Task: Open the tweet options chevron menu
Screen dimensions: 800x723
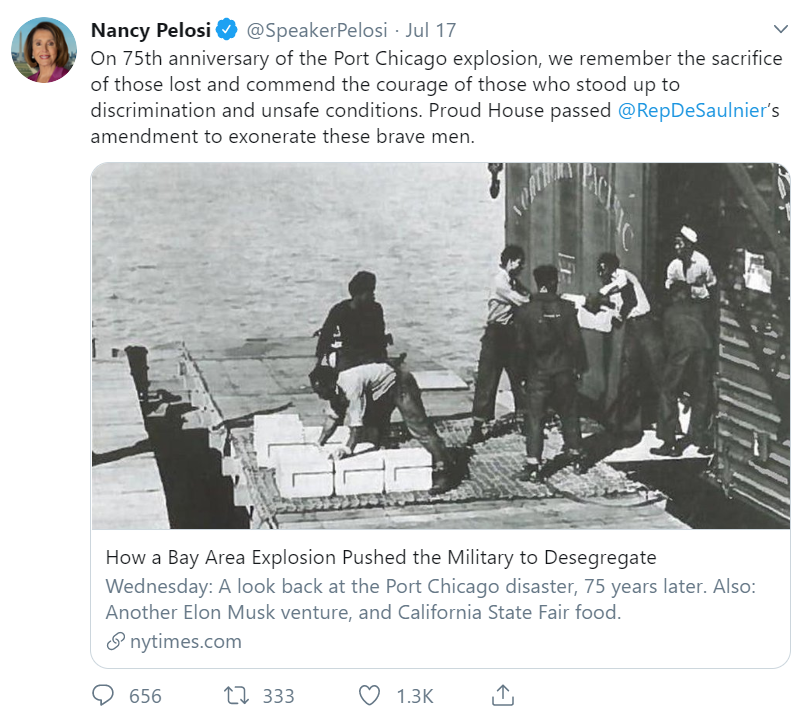Action: click(781, 28)
